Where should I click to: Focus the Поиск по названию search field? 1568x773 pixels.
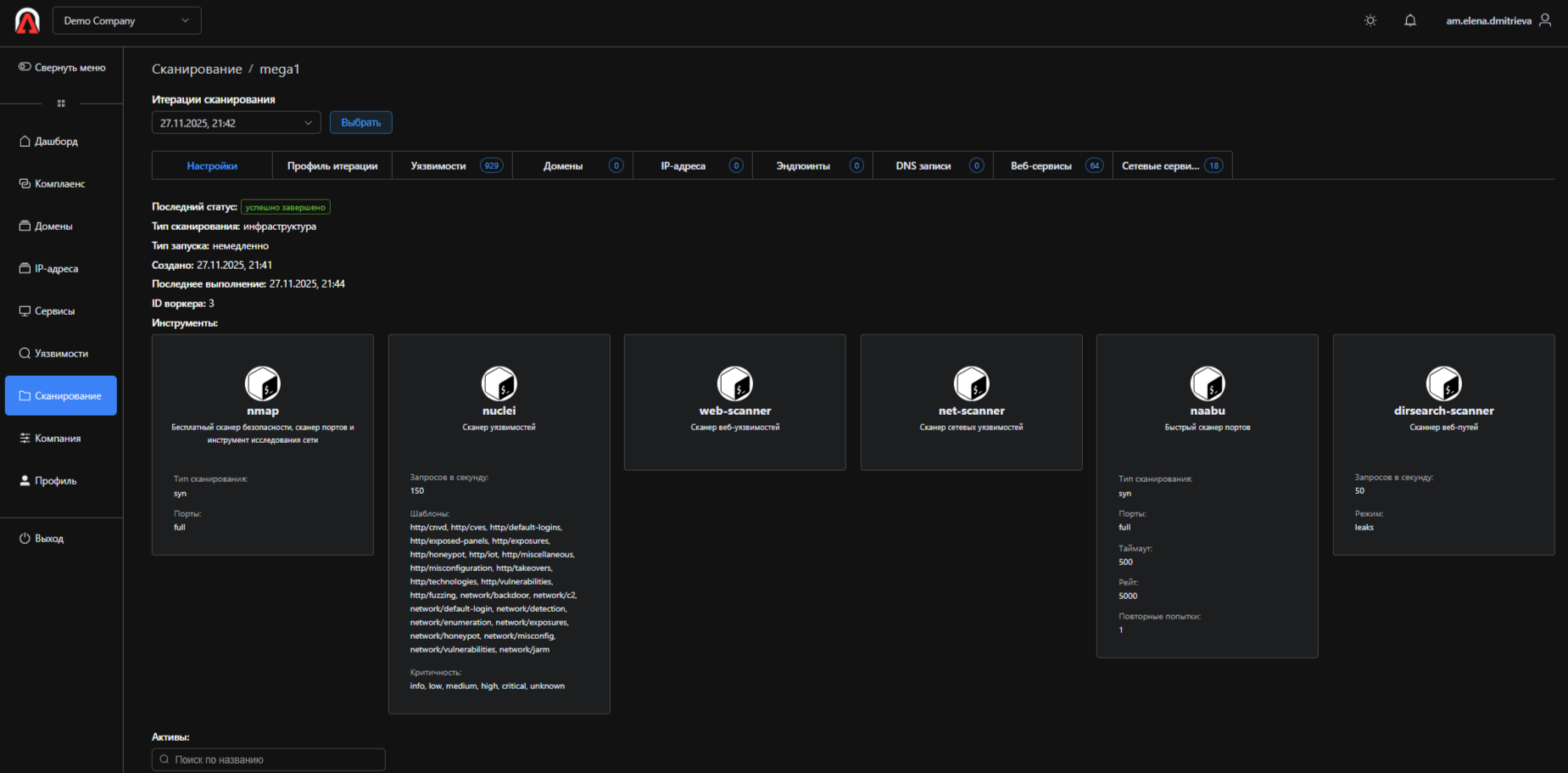point(269,759)
